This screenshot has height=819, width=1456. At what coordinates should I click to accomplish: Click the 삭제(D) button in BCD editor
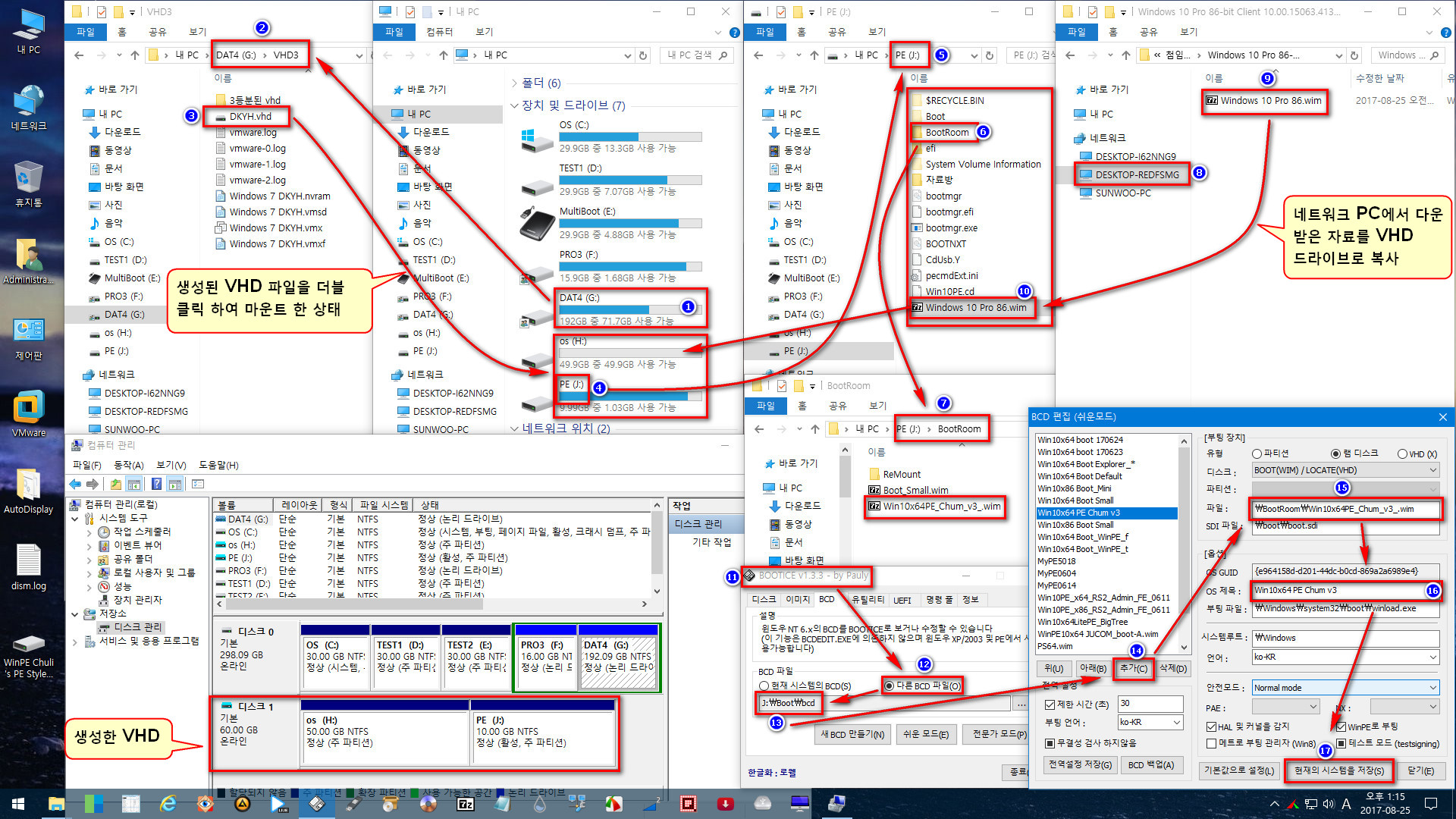click(1173, 668)
